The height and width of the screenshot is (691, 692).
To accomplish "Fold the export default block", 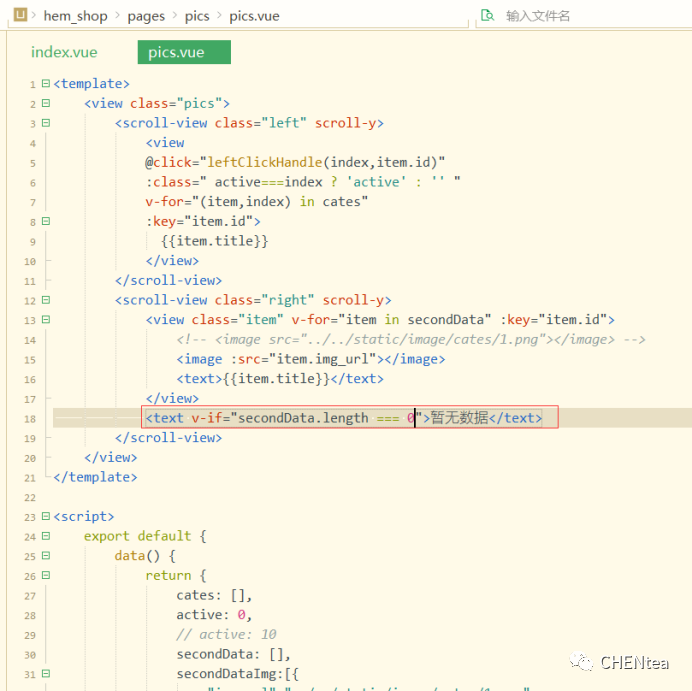I will click(x=45, y=536).
